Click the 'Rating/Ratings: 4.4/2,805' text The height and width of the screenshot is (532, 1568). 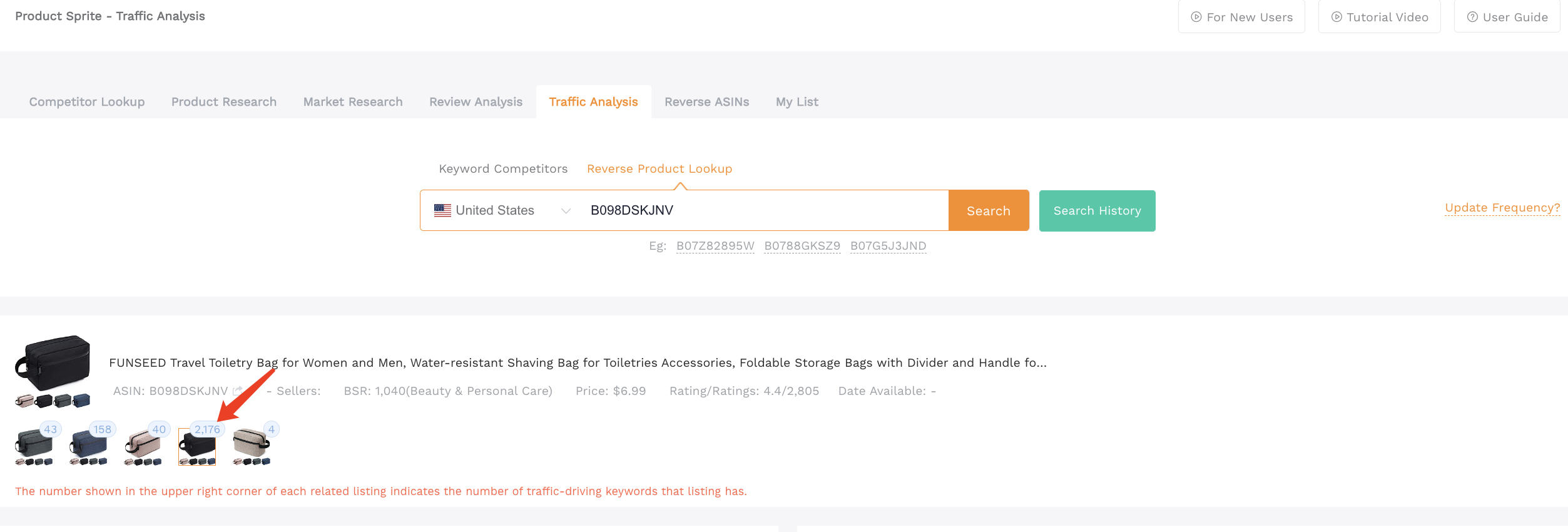[744, 391]
